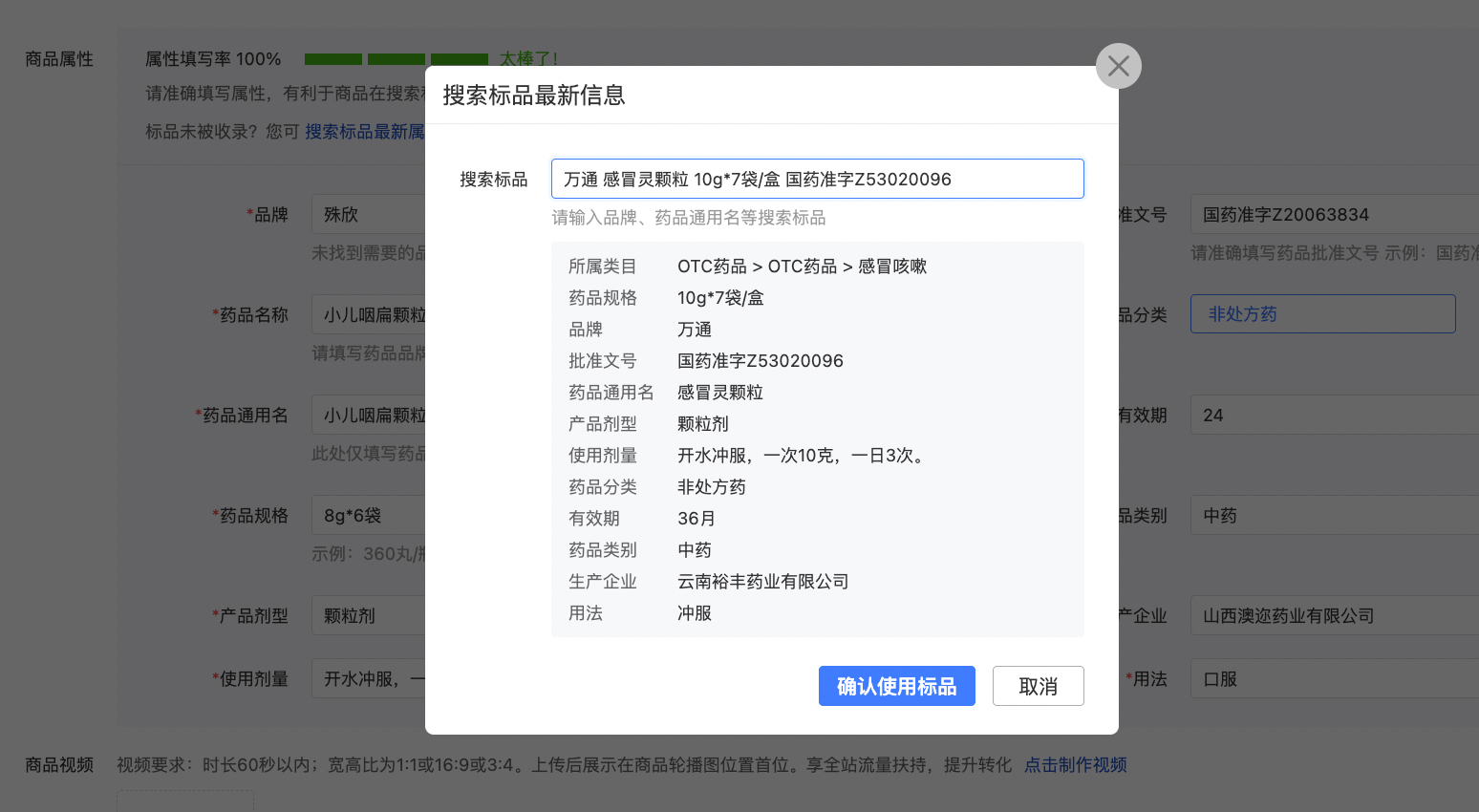
Task: Click the 药品类别 field in the background form
Action: 1335,515
